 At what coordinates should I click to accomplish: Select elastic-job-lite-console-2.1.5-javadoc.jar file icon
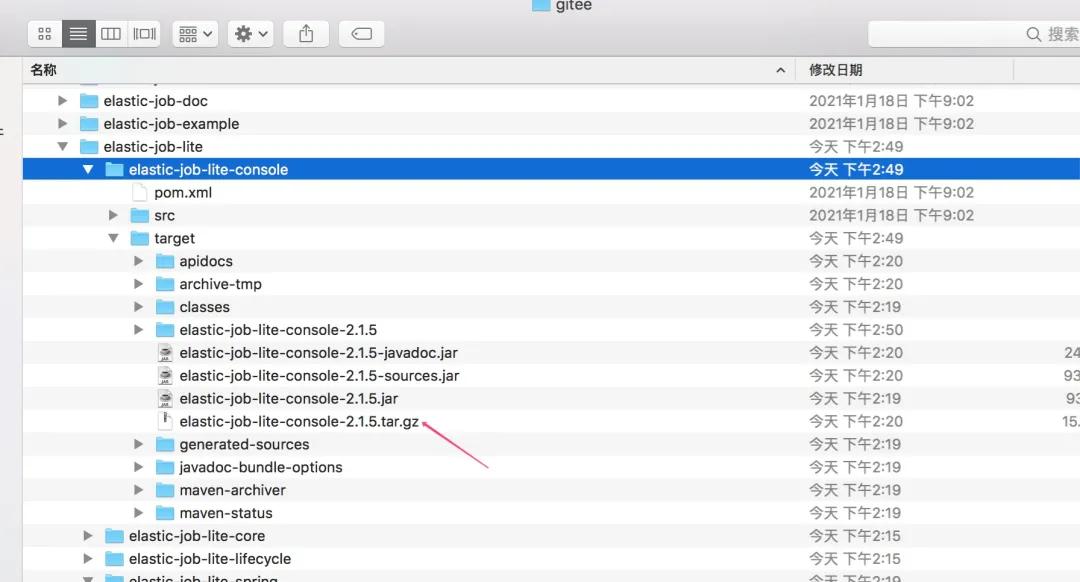(x=165, y=353)
